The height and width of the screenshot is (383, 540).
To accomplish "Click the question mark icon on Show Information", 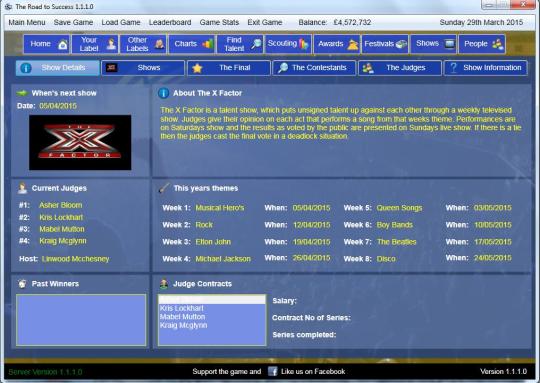I will [454, 68].
